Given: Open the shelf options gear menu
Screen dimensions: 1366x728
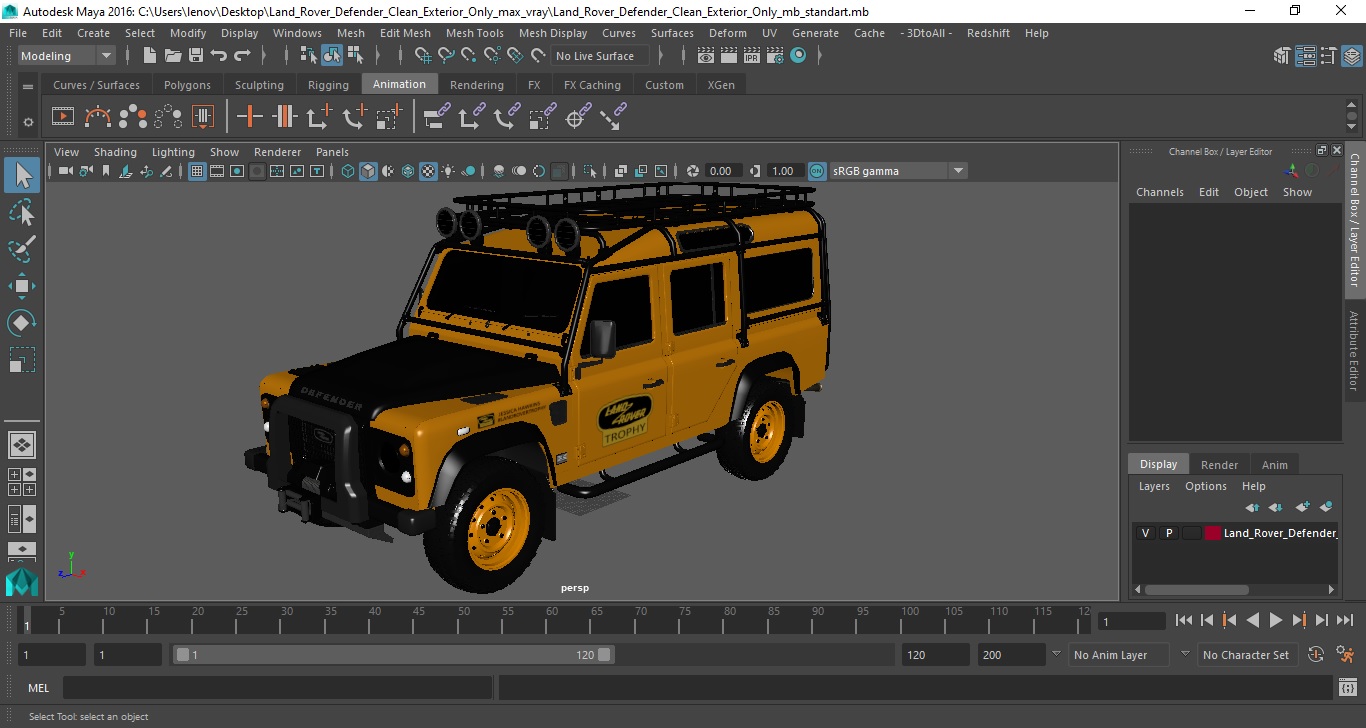Looking at the screenshot, I should pyautogui.click(x=28, y=122).
